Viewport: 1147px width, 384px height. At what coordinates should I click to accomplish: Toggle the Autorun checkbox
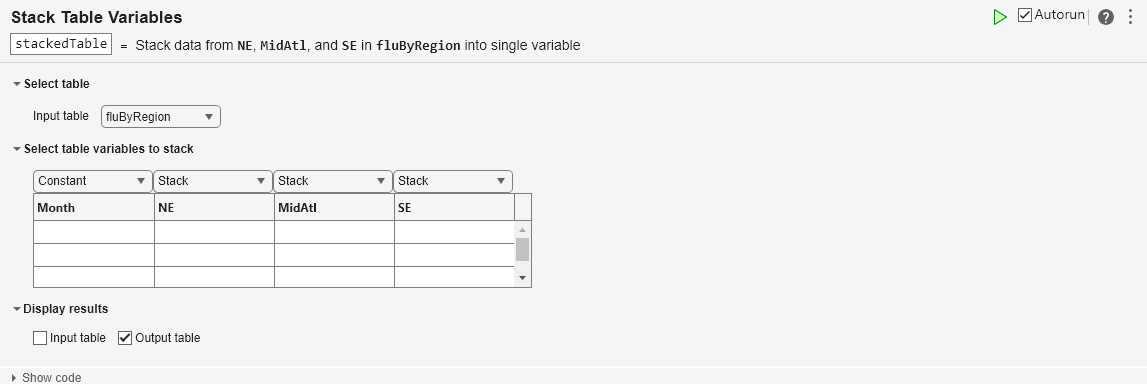[1025, 15]
